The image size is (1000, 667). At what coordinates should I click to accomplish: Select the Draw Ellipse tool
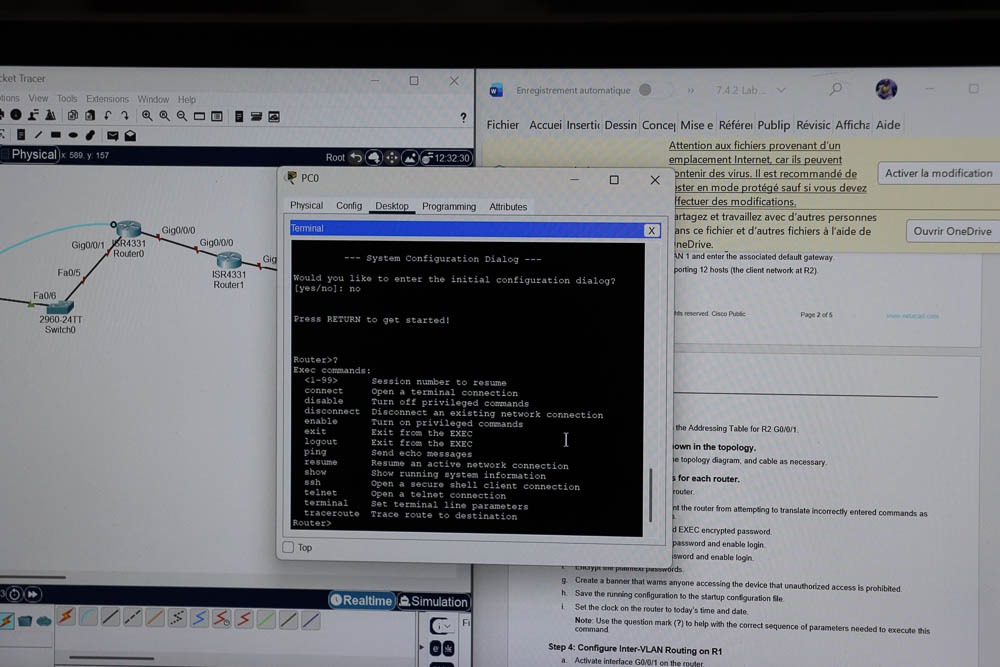coord(73,135)
